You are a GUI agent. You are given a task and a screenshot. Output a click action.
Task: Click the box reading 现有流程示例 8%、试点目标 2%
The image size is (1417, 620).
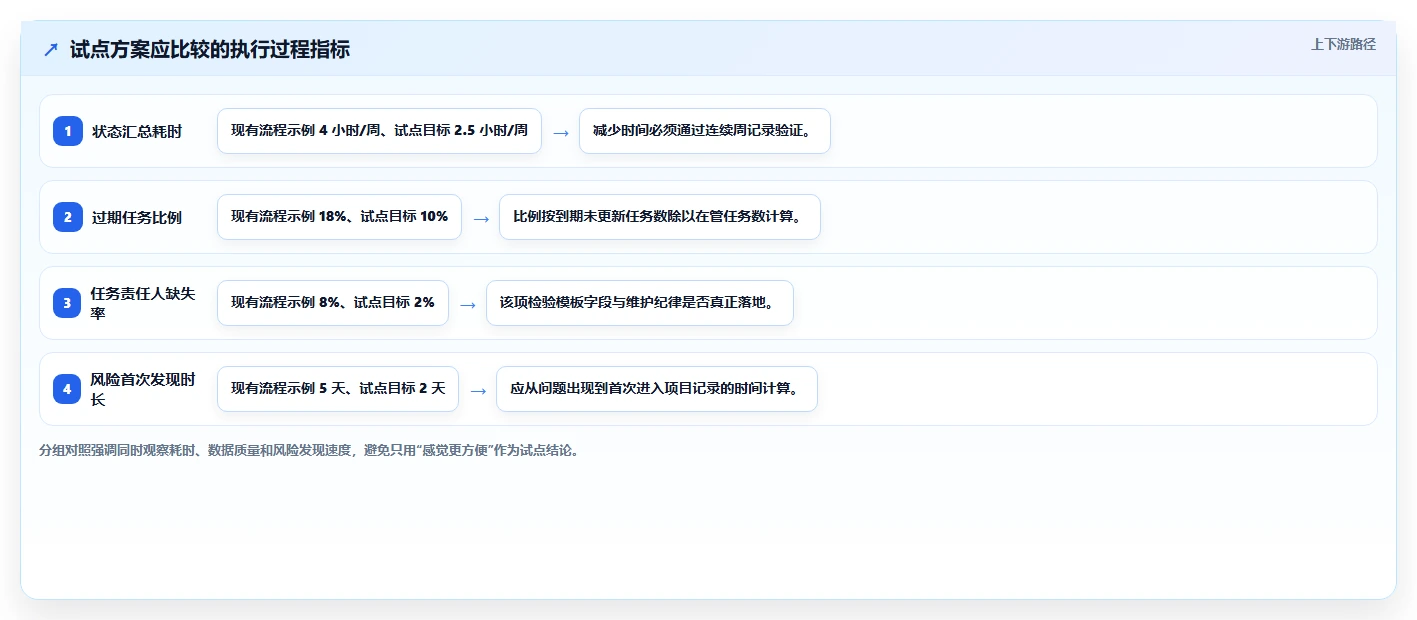pos(333,303)
